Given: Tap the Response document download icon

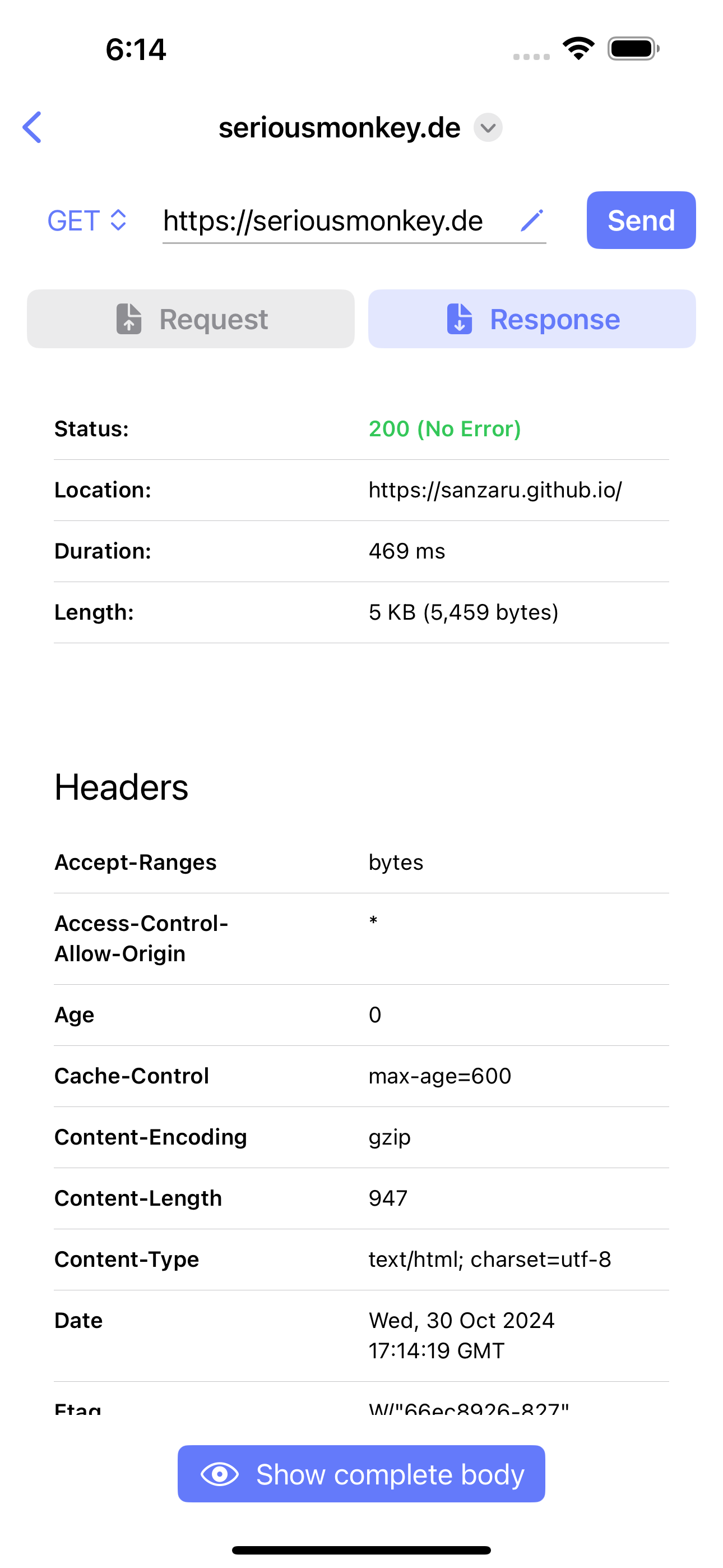Looking at the screenshot, I should [x=460, y=319].
